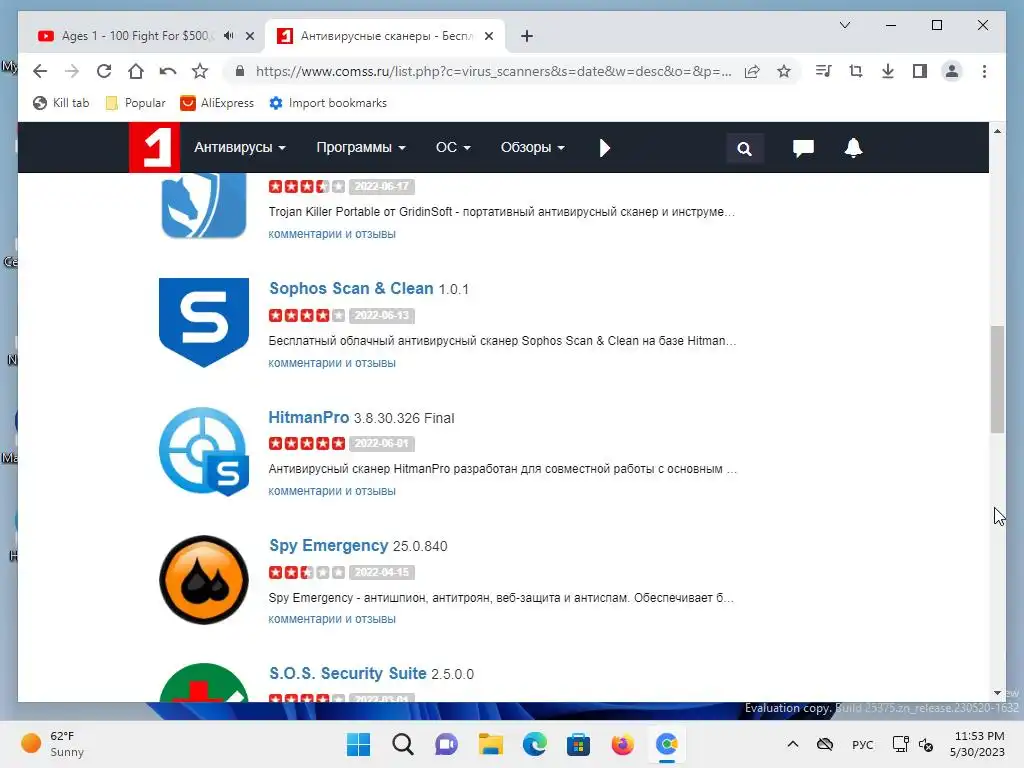Reload the current page
The width and height of the screenshot is (1024, 768).
[x=104, y=71]
